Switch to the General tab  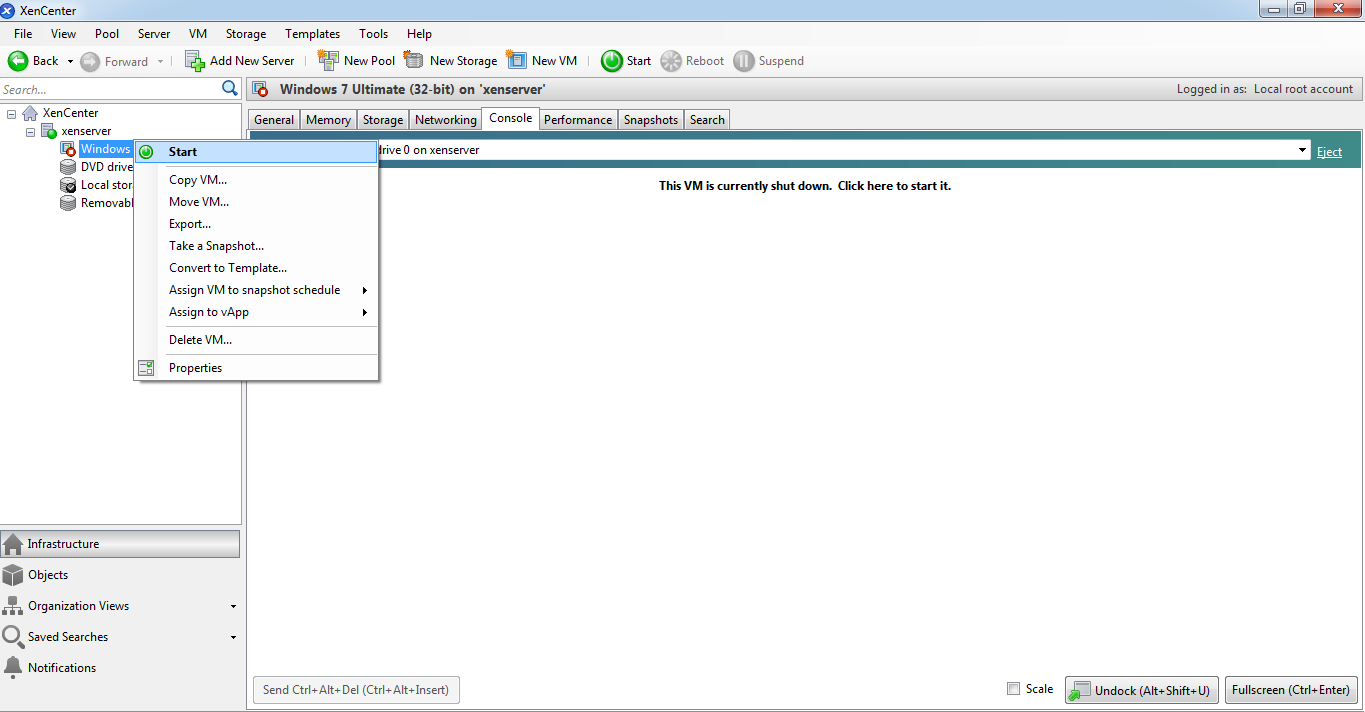click(274, 120)
